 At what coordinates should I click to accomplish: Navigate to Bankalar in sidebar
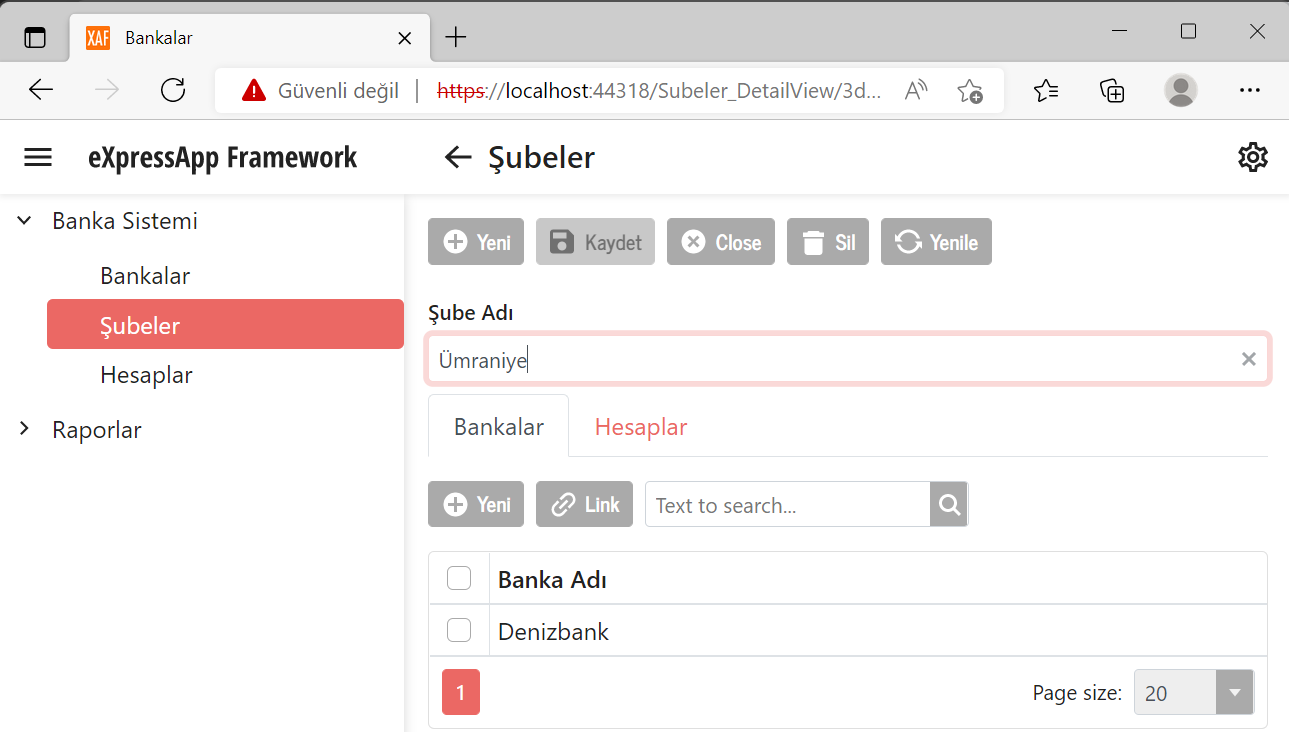145,276
